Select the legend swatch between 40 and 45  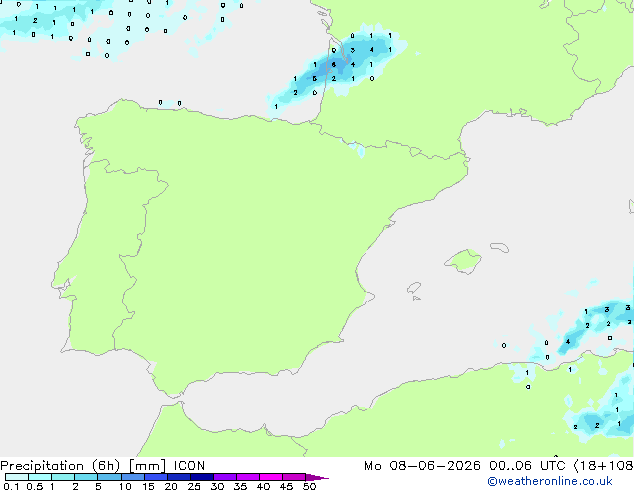click(271, 477)
